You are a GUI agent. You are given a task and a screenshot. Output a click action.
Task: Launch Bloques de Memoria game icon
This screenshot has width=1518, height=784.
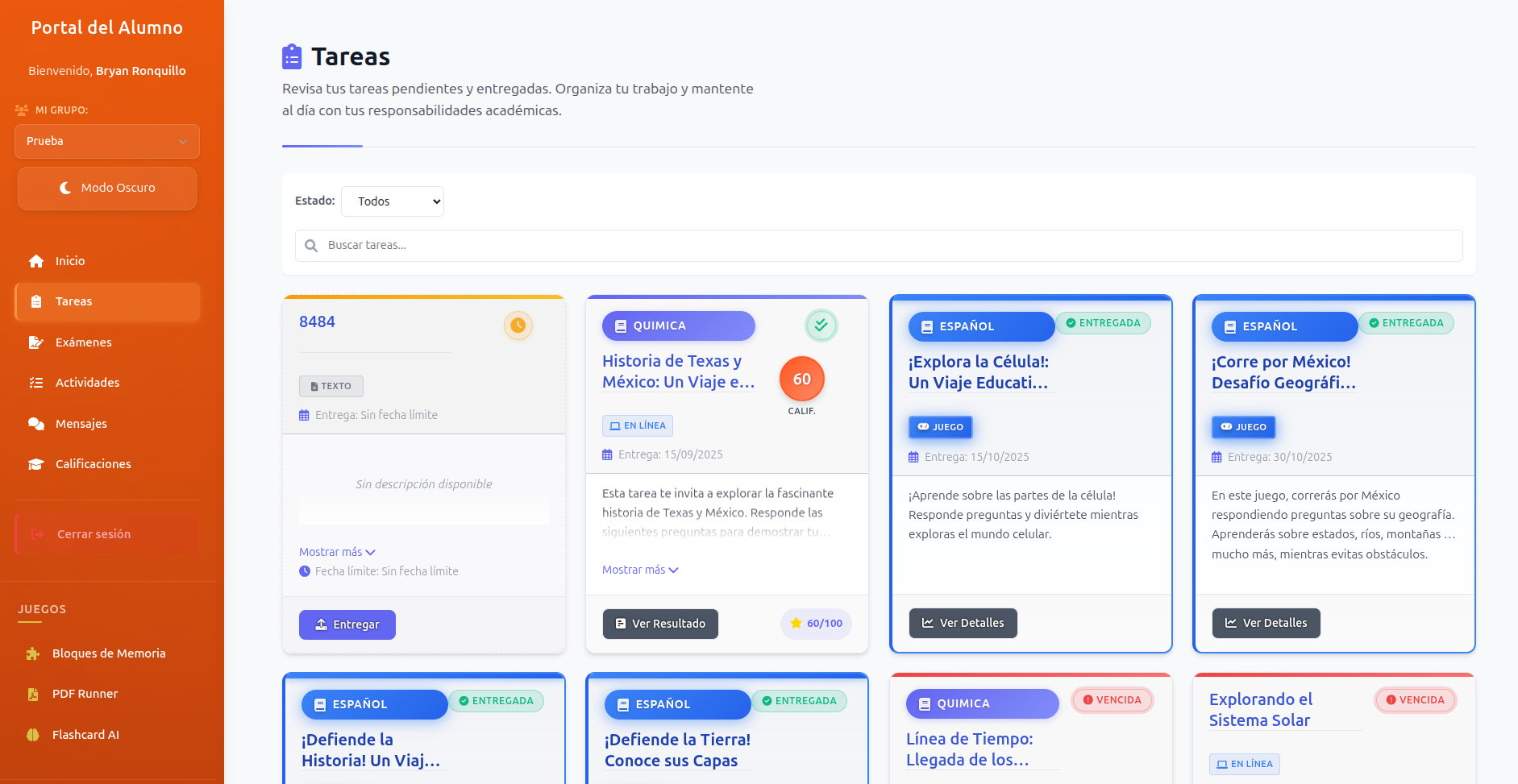(32, 653)
